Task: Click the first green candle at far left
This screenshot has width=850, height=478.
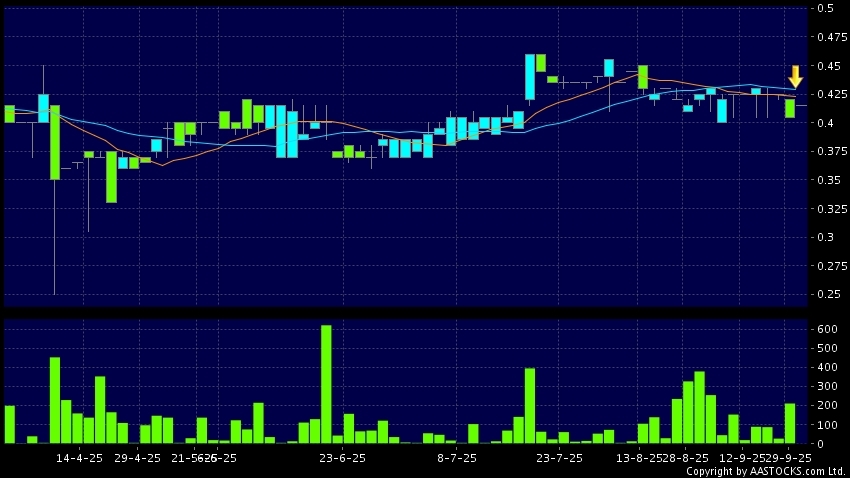Action: (10, 113)
